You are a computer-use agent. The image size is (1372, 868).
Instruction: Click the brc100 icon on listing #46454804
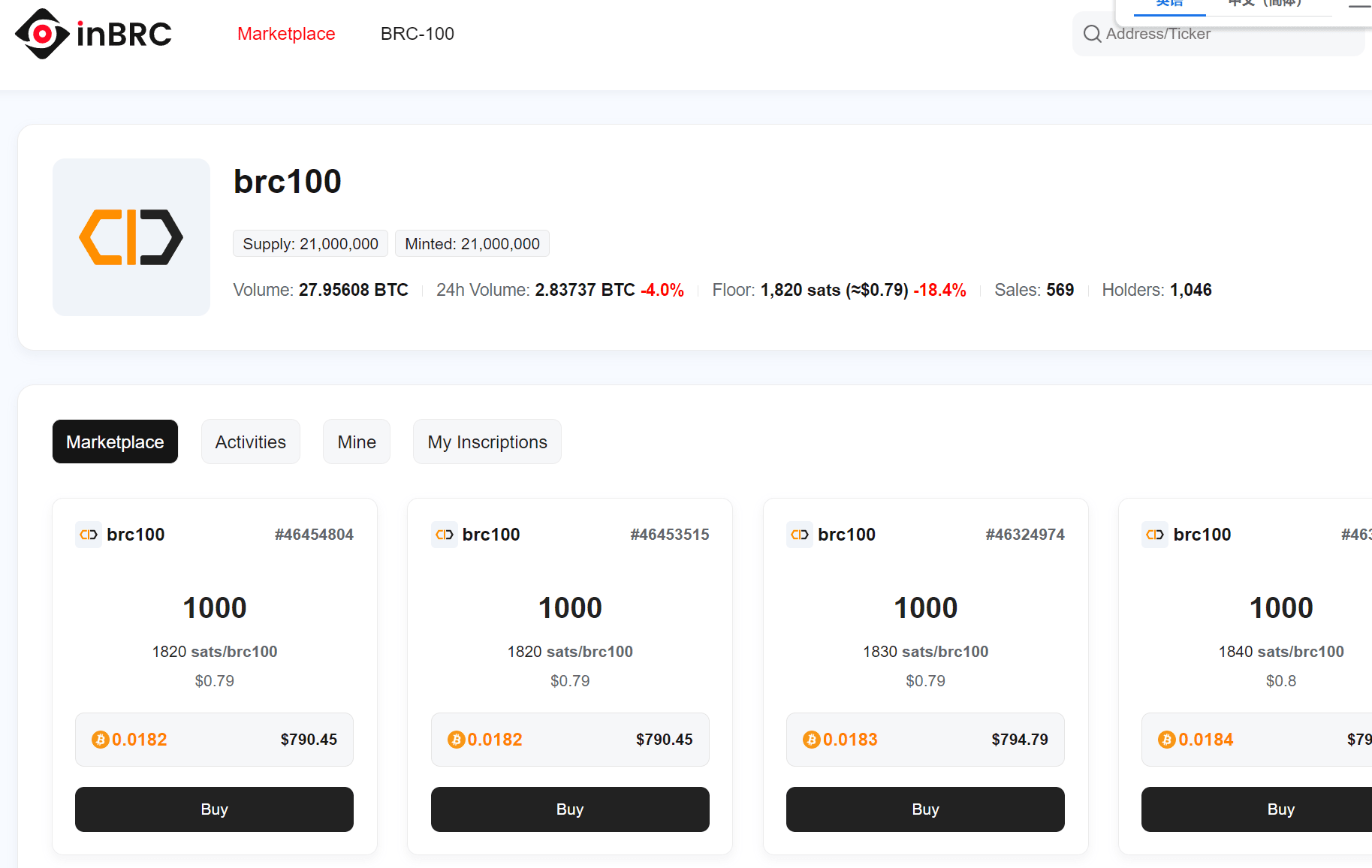pyautogui.click(x=88, y=534)
